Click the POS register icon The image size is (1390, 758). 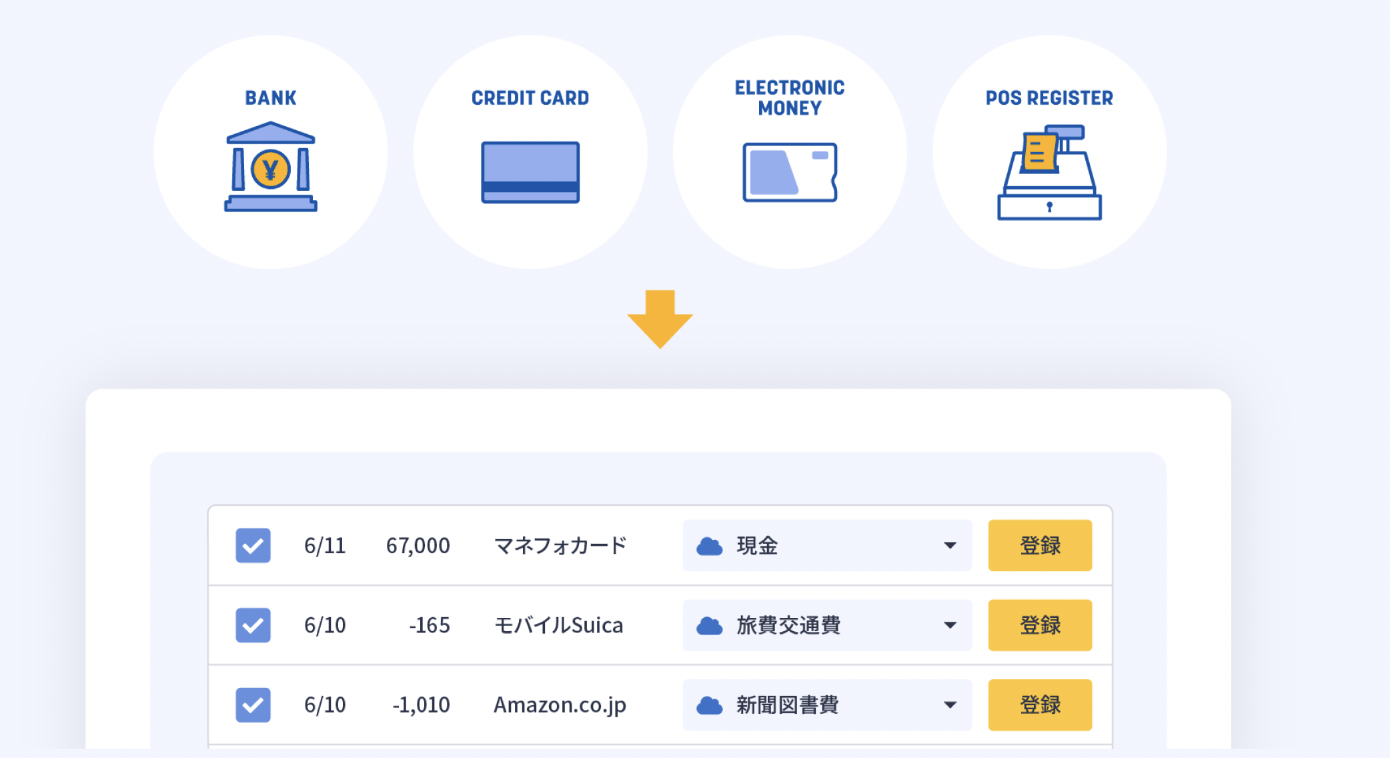(1049, 172)
